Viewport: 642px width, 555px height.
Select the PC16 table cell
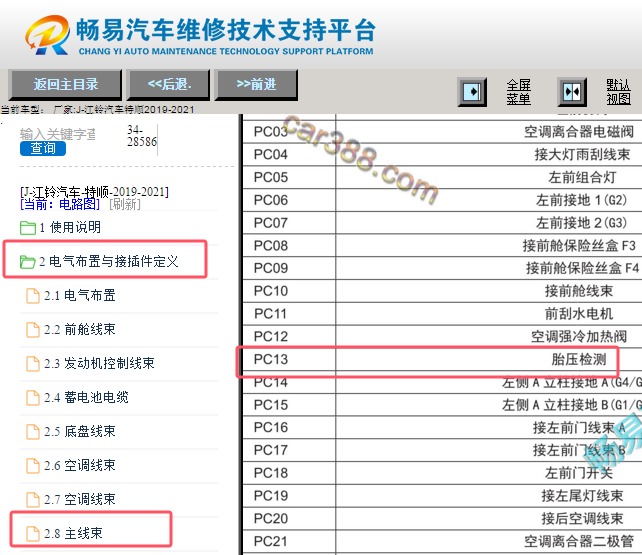289,428
